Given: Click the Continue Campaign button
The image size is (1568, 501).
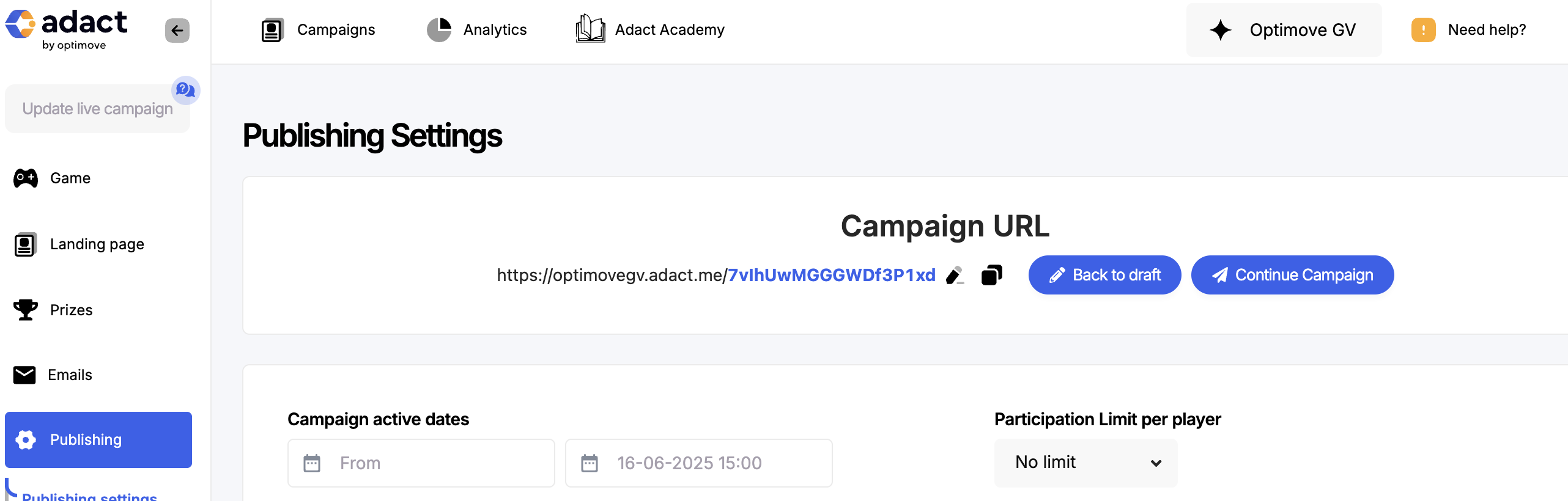Looking at the screenshot, I should [x=1292, y=275].
